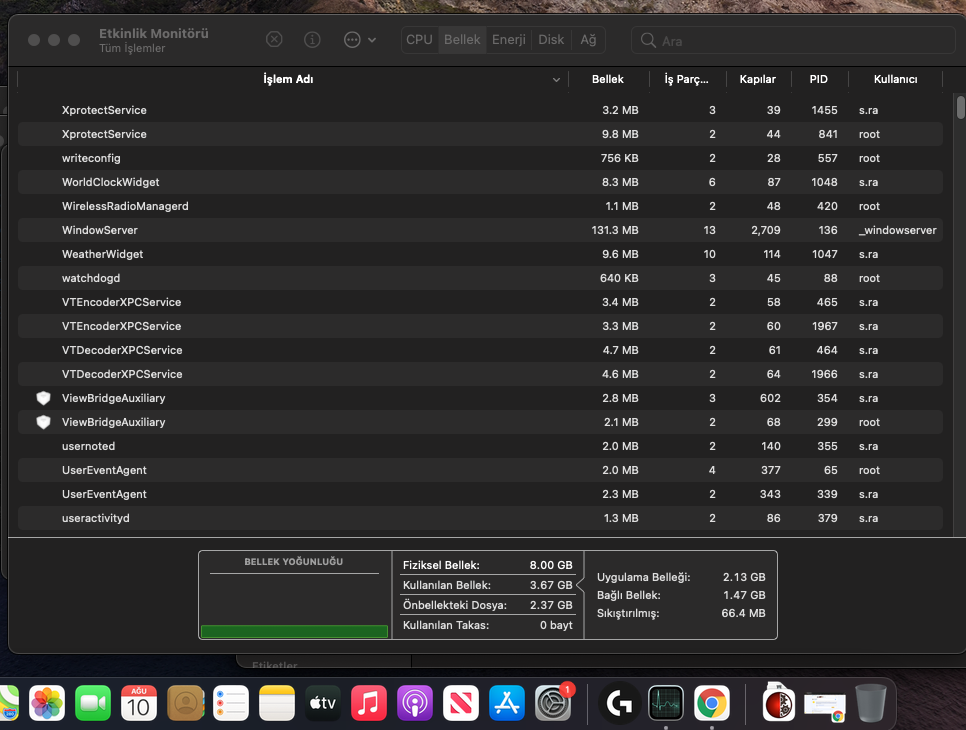966x730 pixels.
Task: Toggle sort direction chevron on İşlem Adı column
Action: tap(556, 80)
